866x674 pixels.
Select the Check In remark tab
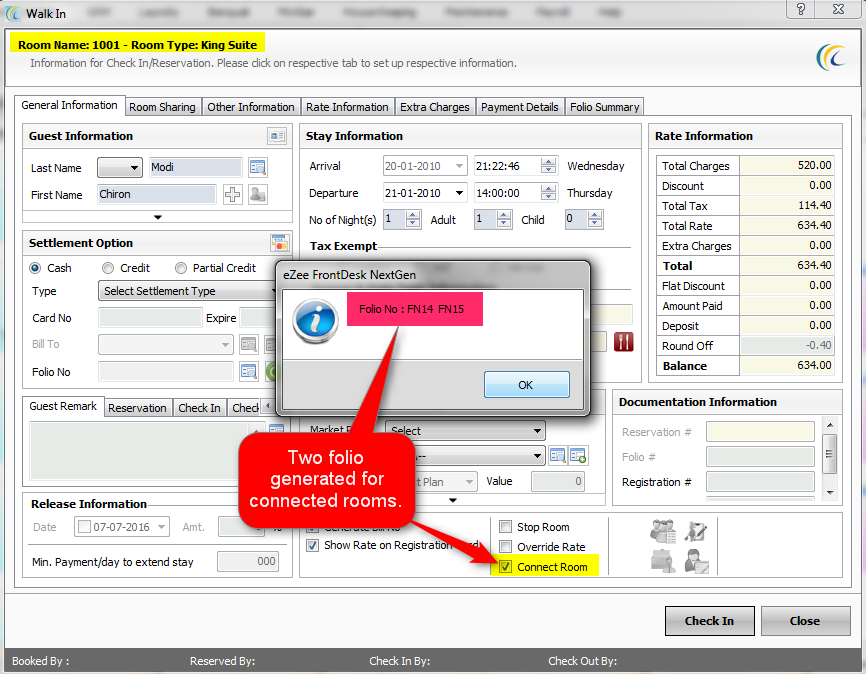199,408
